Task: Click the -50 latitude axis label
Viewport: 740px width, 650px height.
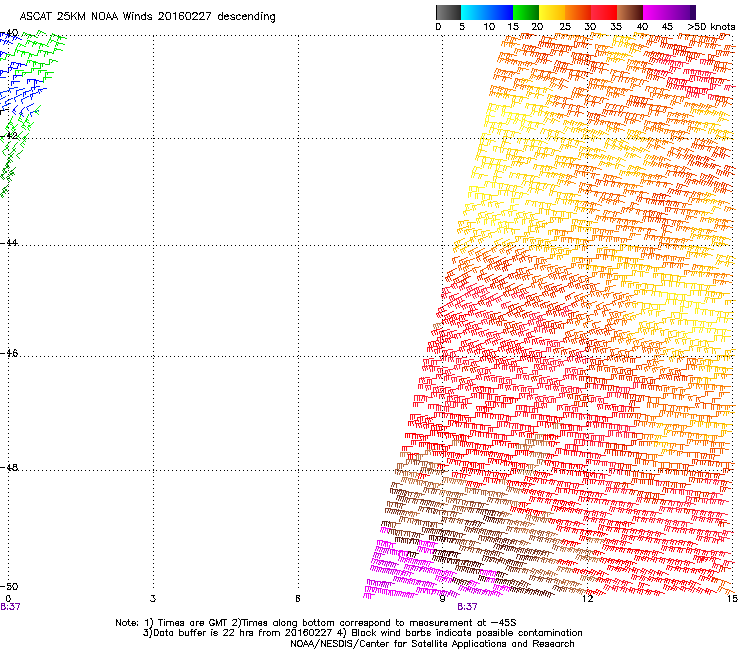Action: 9,586
